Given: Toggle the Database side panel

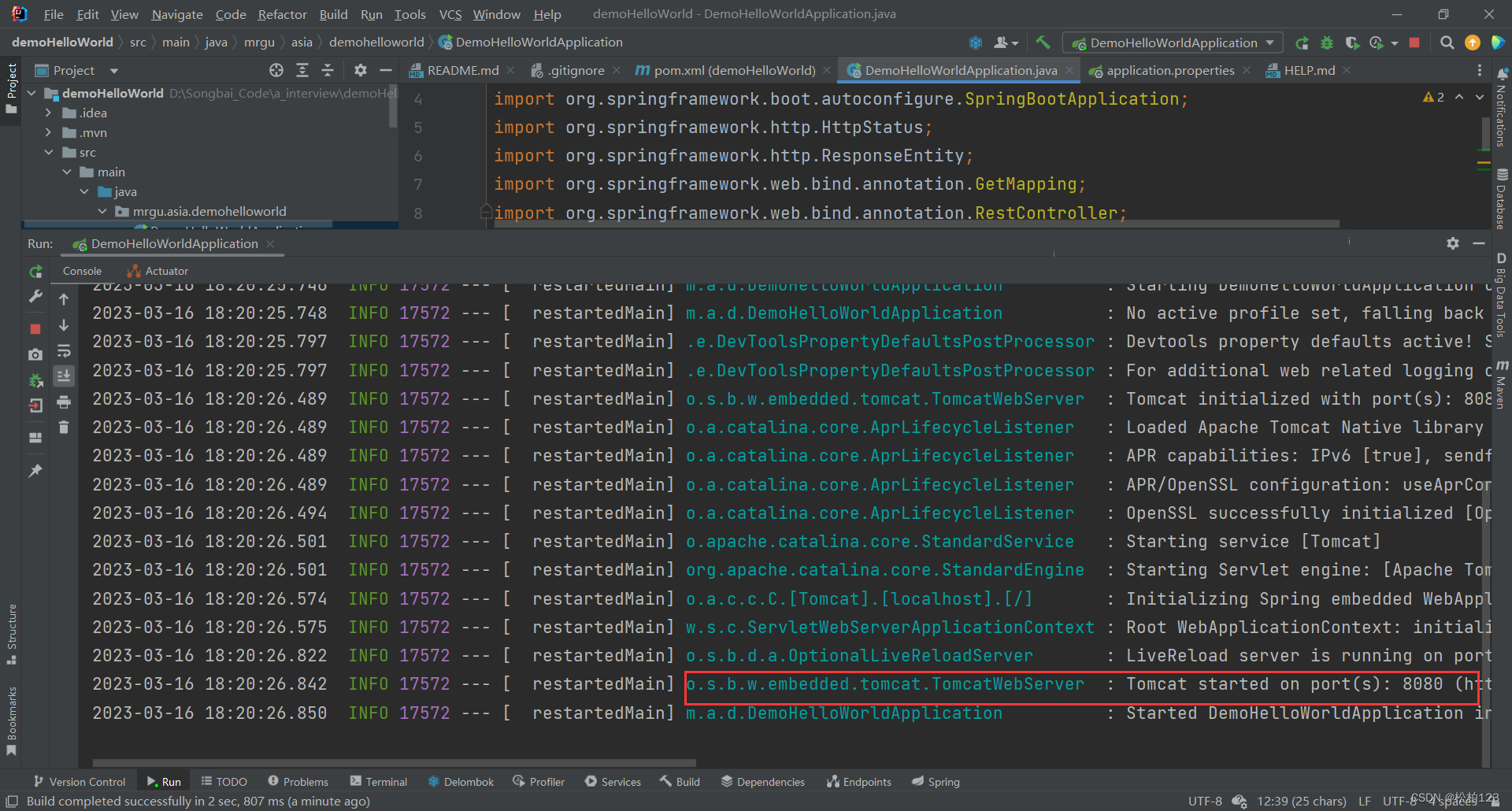Looking at the screenshot, I should tap(1502, 199).
